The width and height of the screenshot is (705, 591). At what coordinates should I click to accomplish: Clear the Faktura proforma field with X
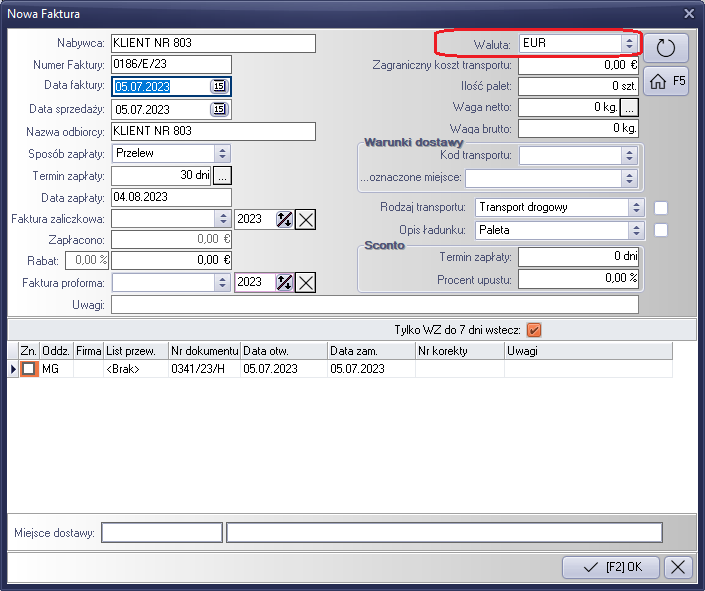click(x=305, y=283)
